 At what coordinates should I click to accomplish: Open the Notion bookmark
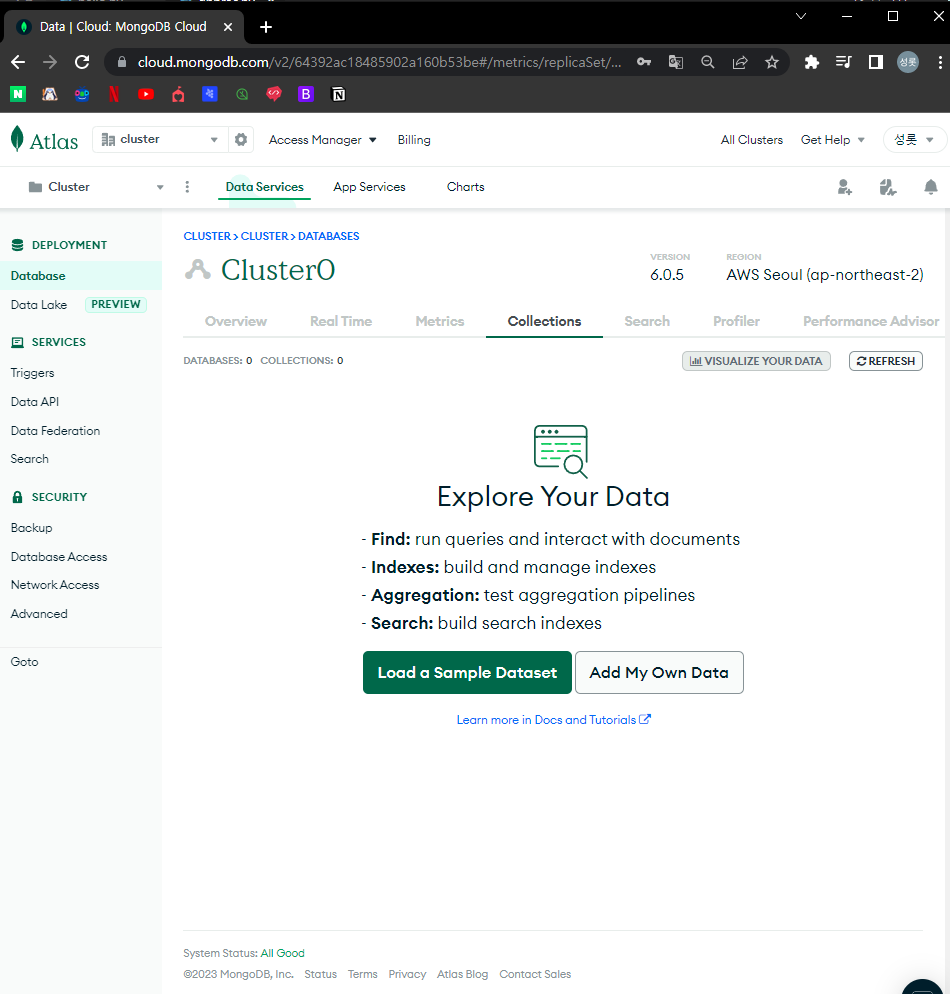pyautogui.click(x=338, y=94)
